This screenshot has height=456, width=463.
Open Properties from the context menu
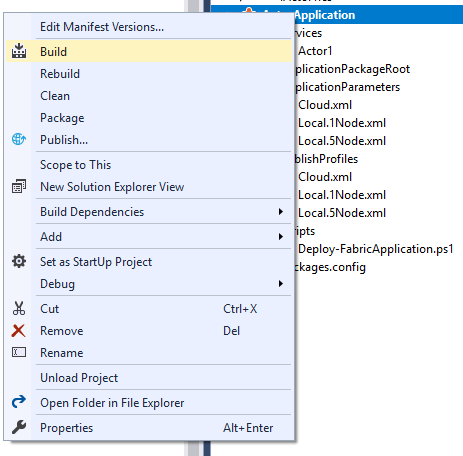[148, 428]
